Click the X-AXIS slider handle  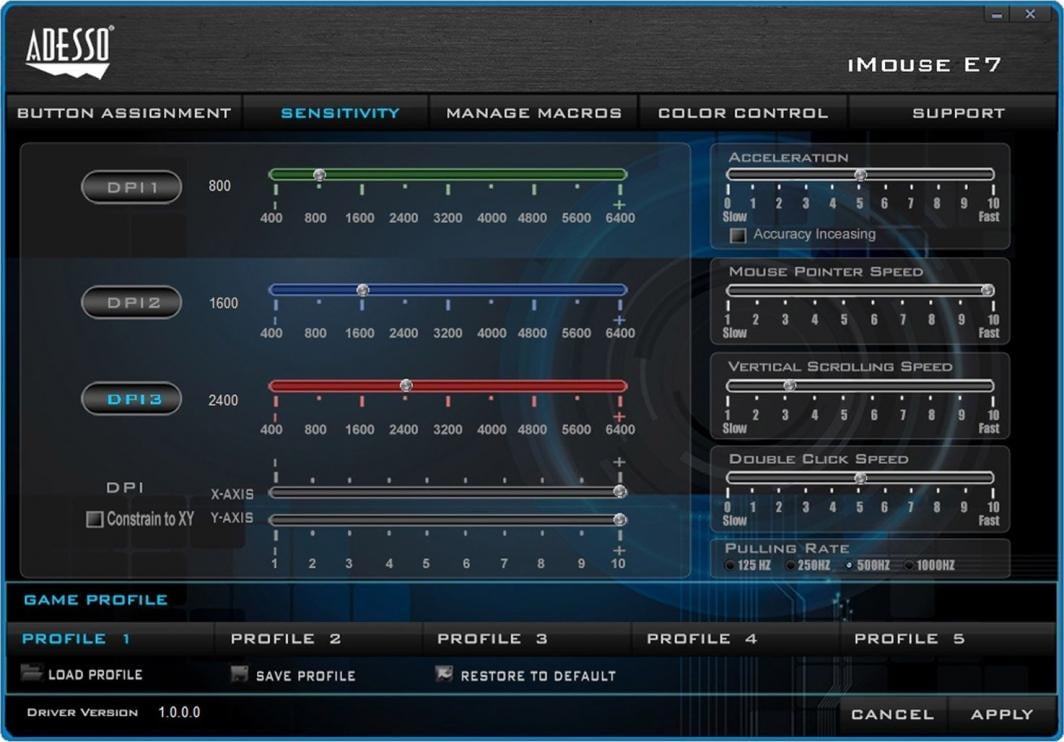[x=620, y=491]
